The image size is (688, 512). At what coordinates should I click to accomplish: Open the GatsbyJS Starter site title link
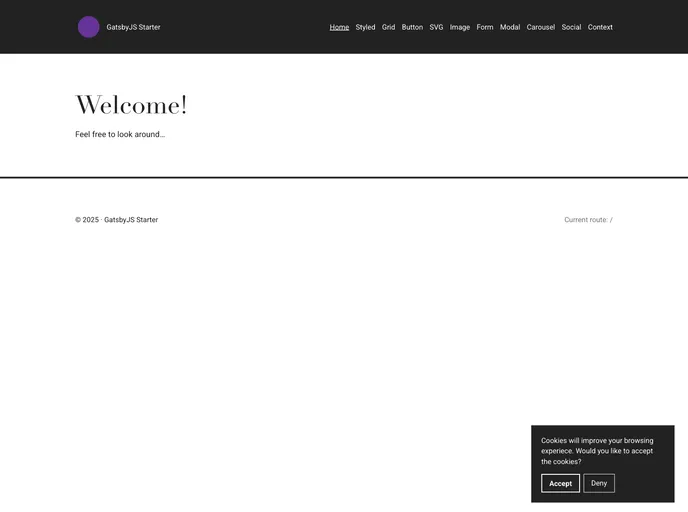click(133, 27)
